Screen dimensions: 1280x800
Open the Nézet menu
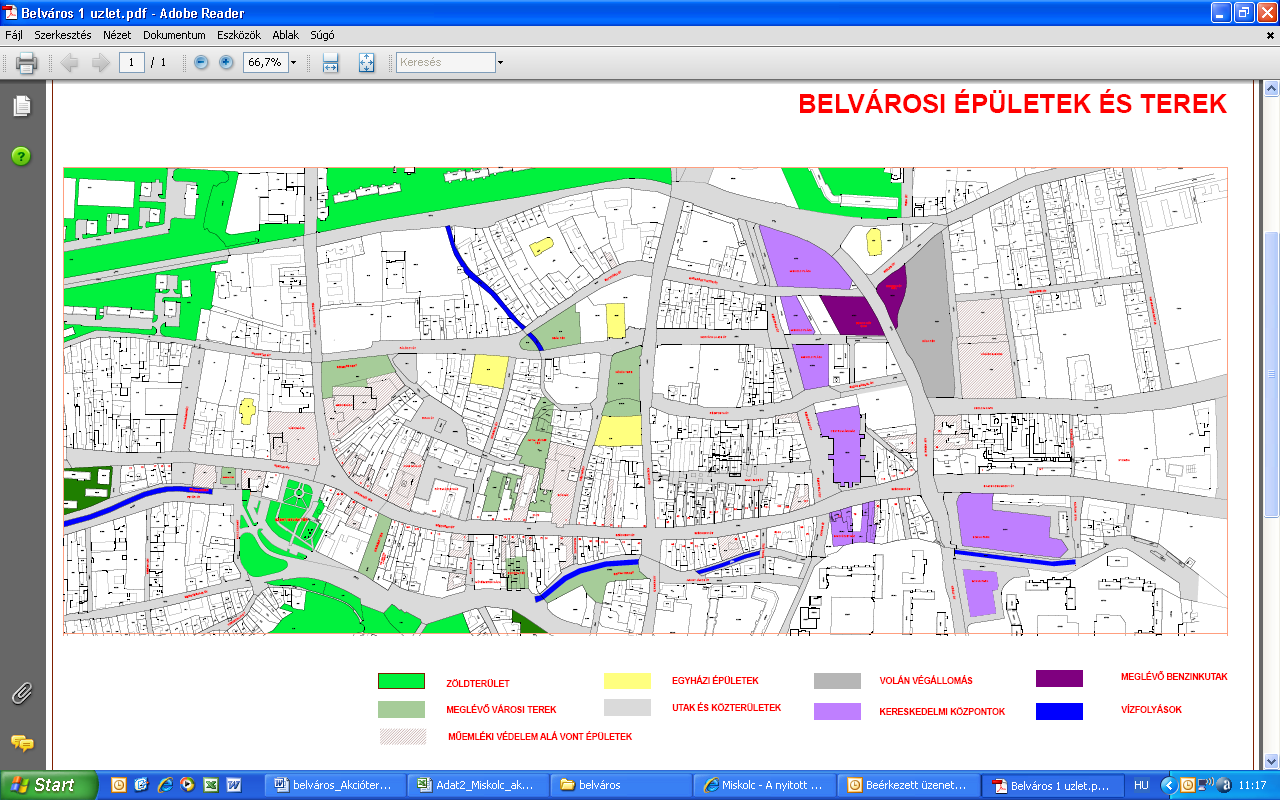click(117, 35)
